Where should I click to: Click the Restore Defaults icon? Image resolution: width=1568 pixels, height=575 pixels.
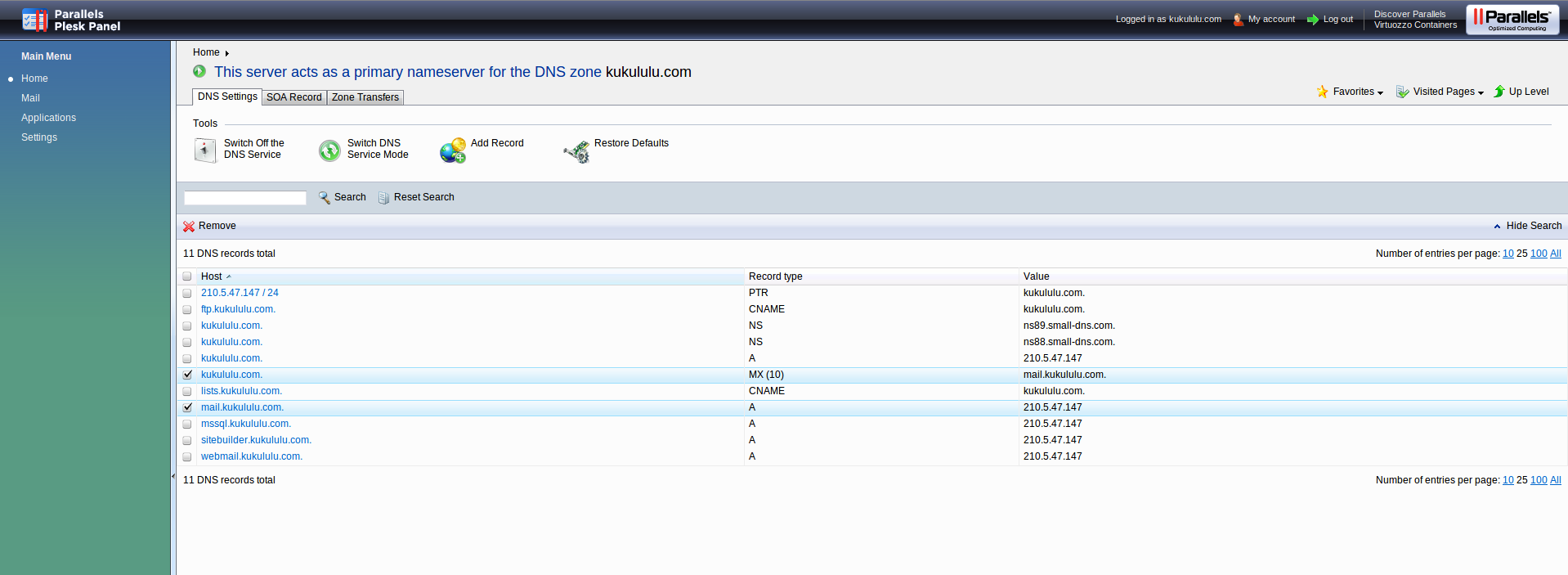(x=576, y=151)
